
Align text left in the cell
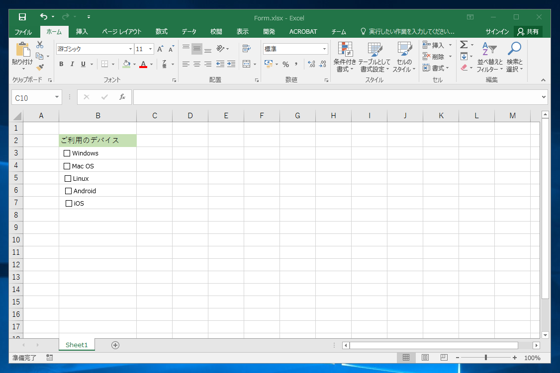[x=186, y=64]
